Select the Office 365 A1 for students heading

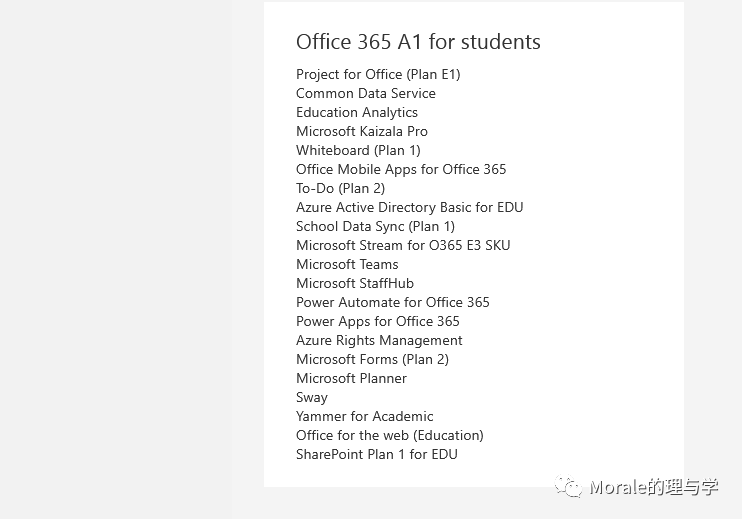418,42
